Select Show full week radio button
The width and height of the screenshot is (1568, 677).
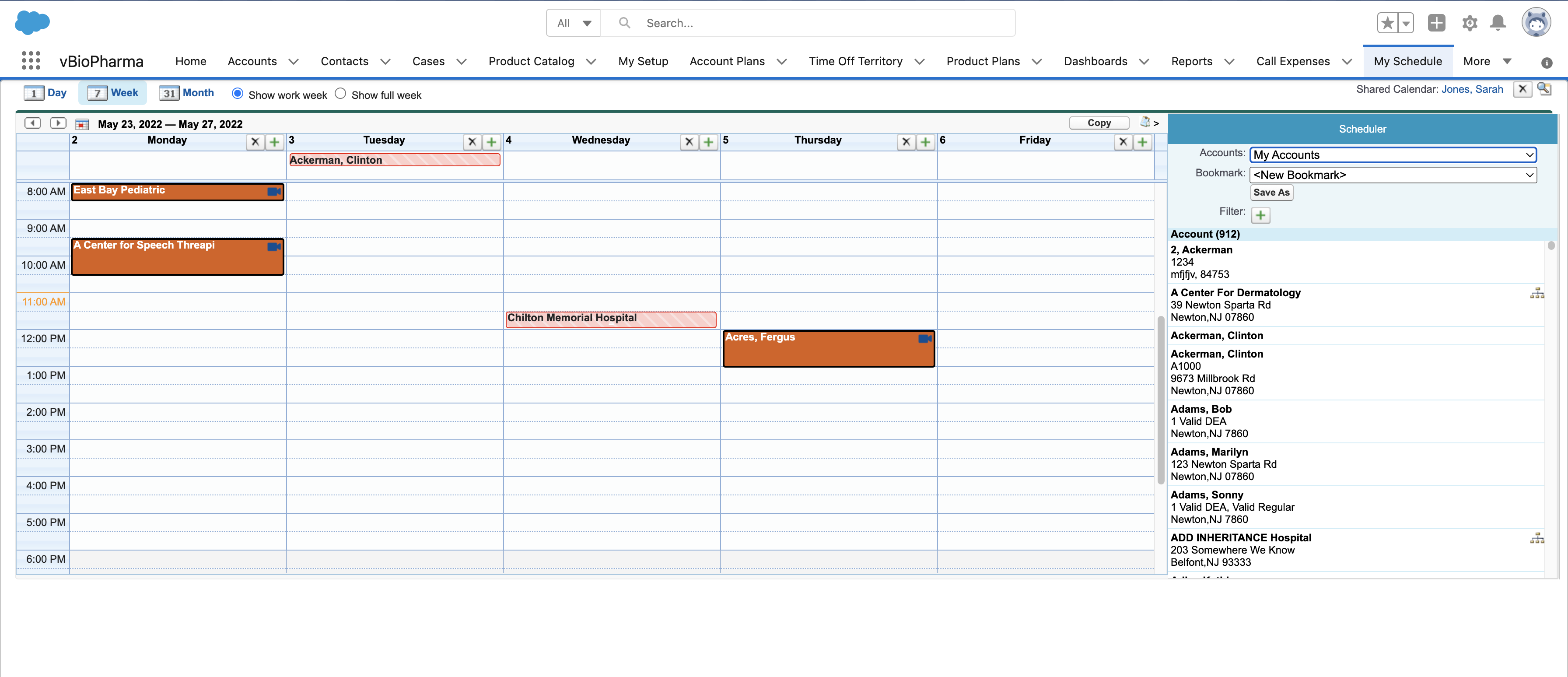[340, 94]
